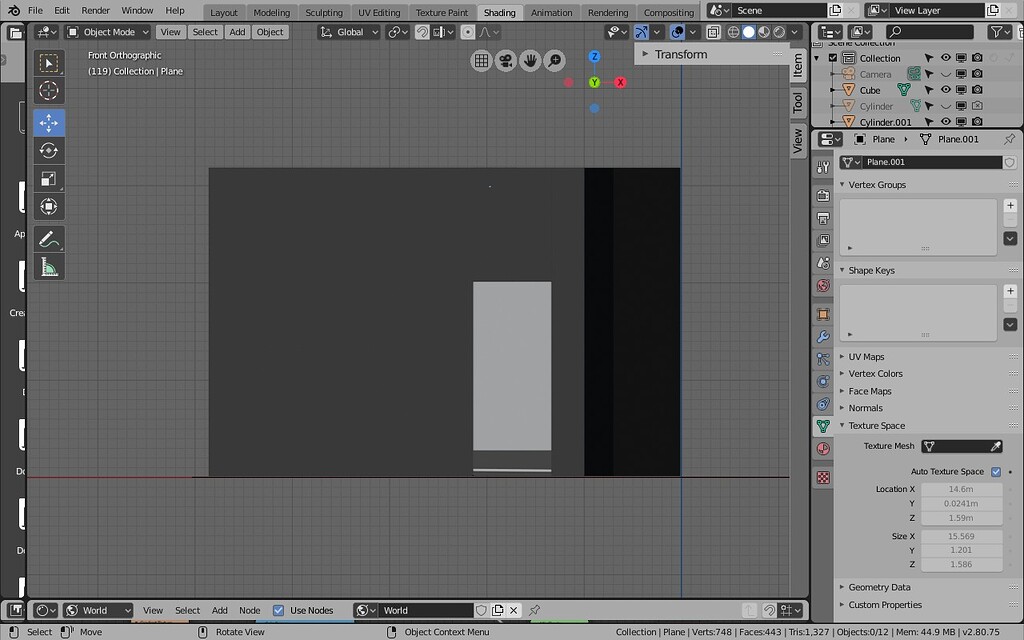Open the Object properties tab
The image size is (1024, 640).
coord(823,314)
